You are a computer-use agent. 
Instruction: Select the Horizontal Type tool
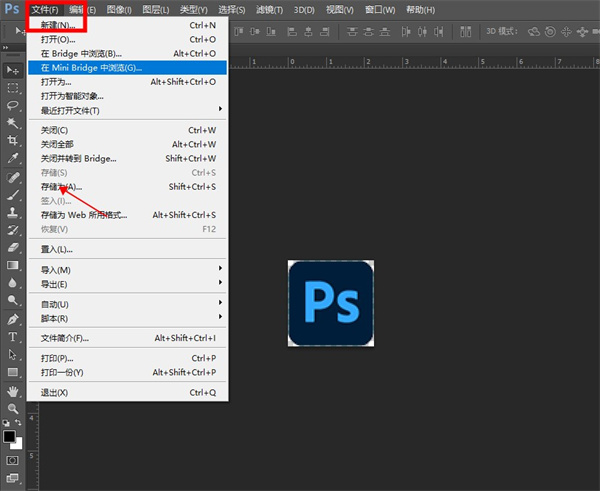coord(13,337)
